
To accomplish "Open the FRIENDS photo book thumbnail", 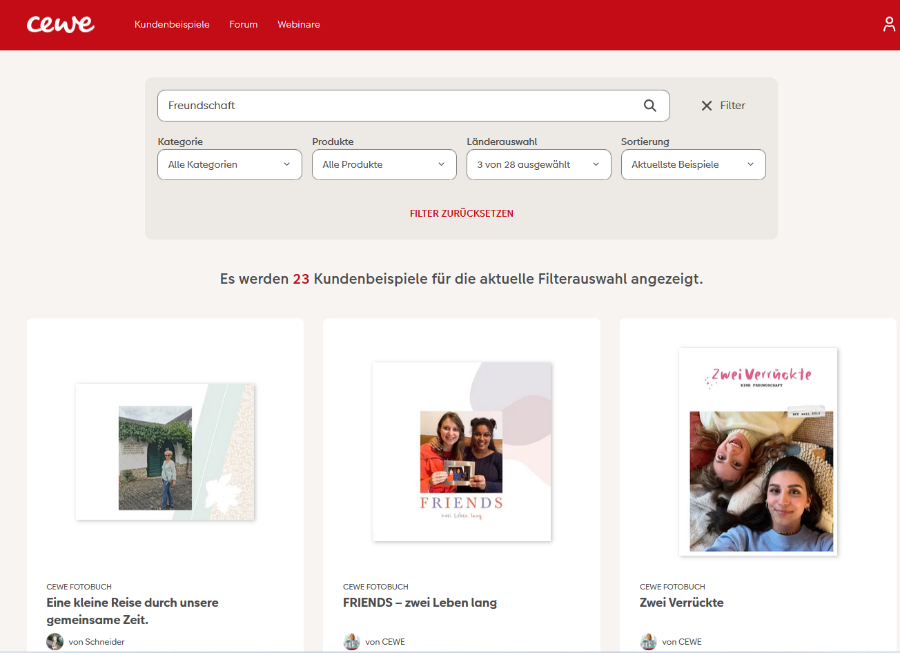I will coord(461,452).
